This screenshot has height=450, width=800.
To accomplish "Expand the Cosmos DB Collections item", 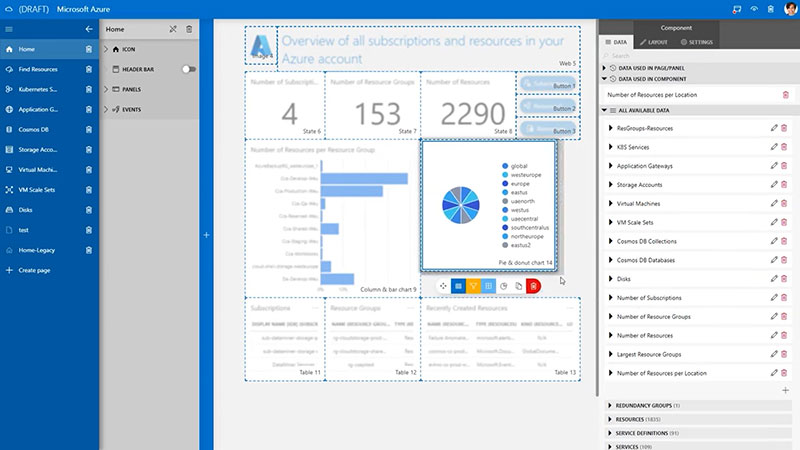I will pos(611,241).
